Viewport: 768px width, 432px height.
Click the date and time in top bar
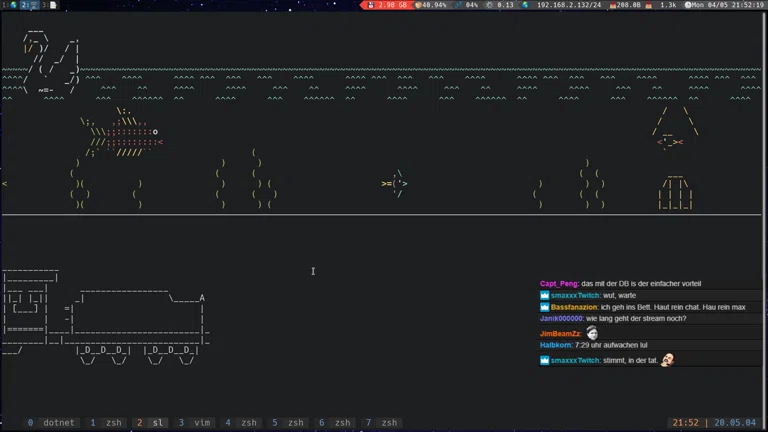[x=730, y=5]
